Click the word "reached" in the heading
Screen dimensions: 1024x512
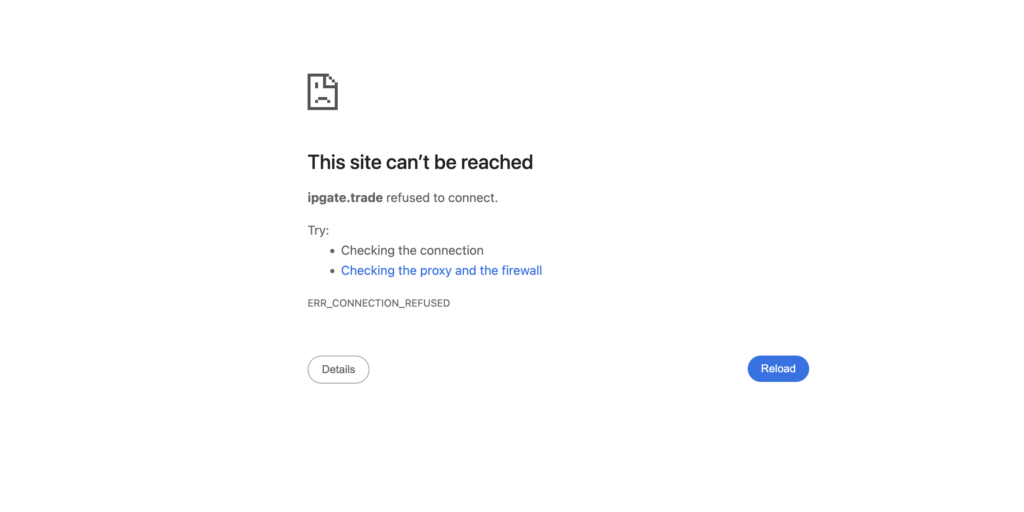point(497,162)
